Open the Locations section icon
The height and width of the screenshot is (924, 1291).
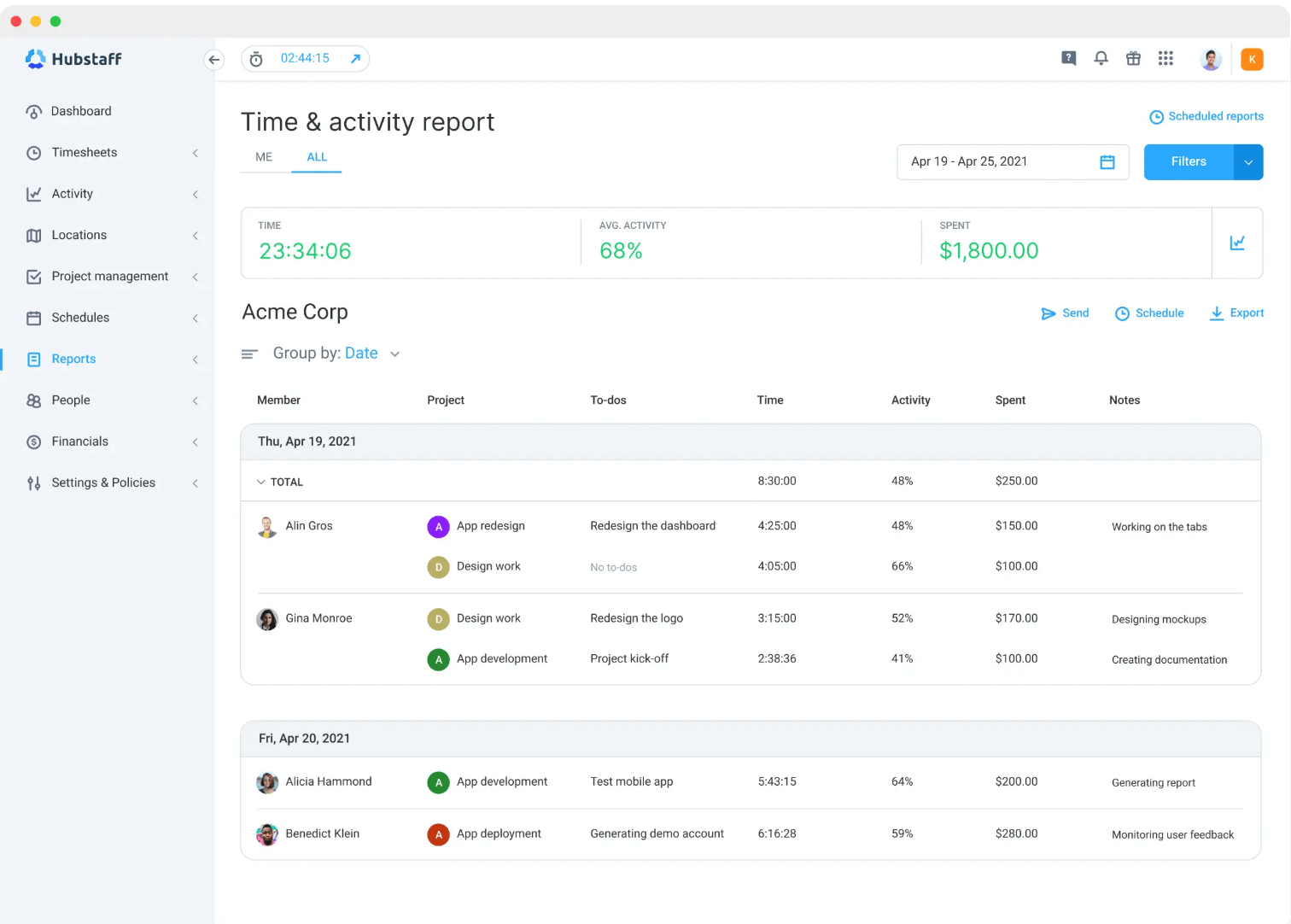click(x=33, y=235)
